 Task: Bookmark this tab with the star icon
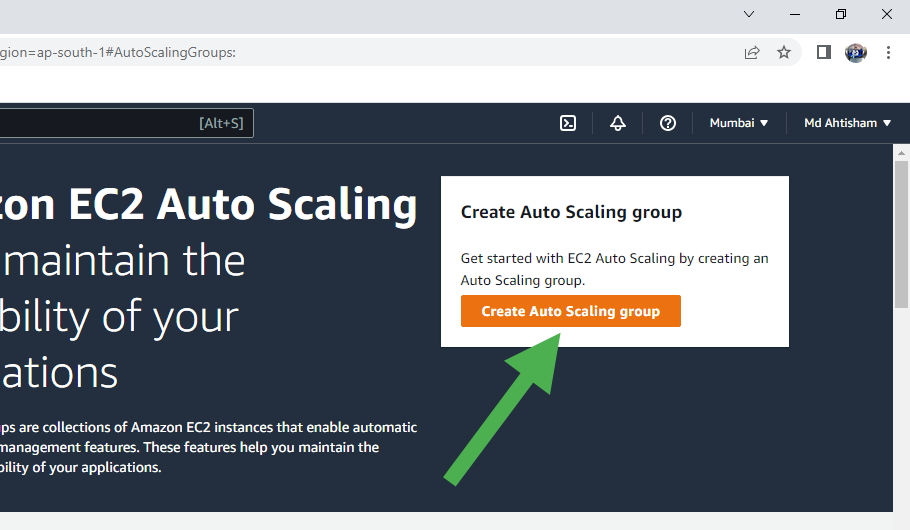(x=784, y=52)
